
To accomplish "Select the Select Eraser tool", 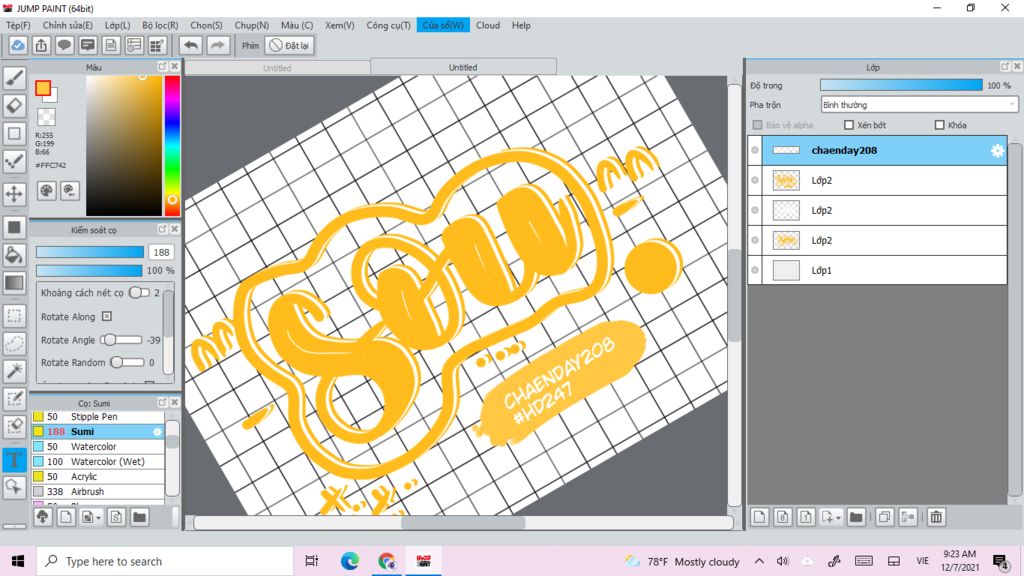I will pyautogui.click(x=14, y=426).
